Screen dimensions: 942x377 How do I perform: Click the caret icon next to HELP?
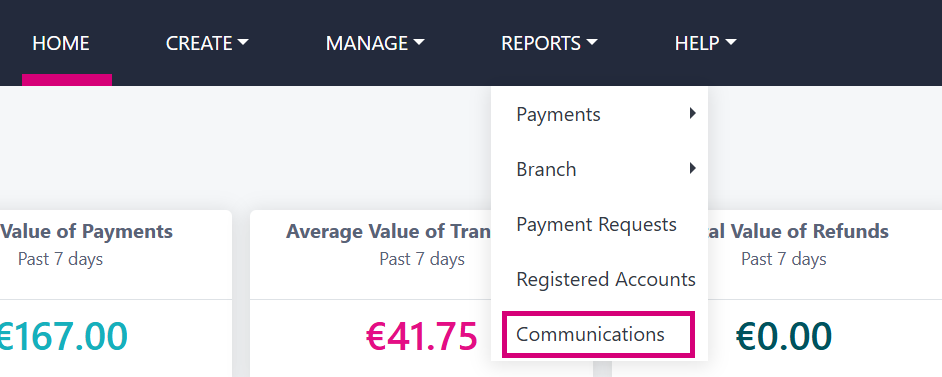tap(731, 43)
